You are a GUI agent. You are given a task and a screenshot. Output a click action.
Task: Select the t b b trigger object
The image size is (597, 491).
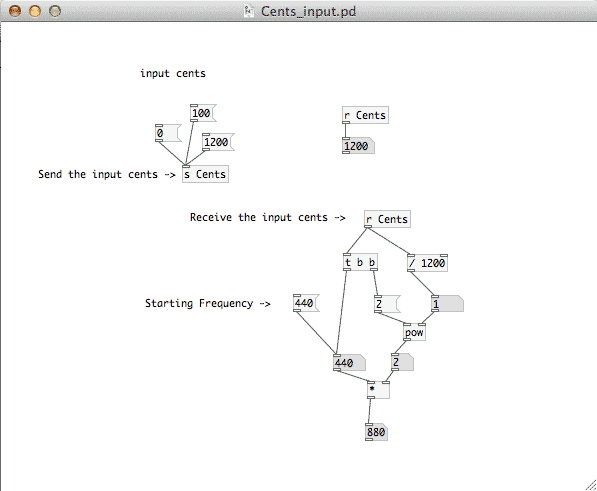click(x=360, y=262)
